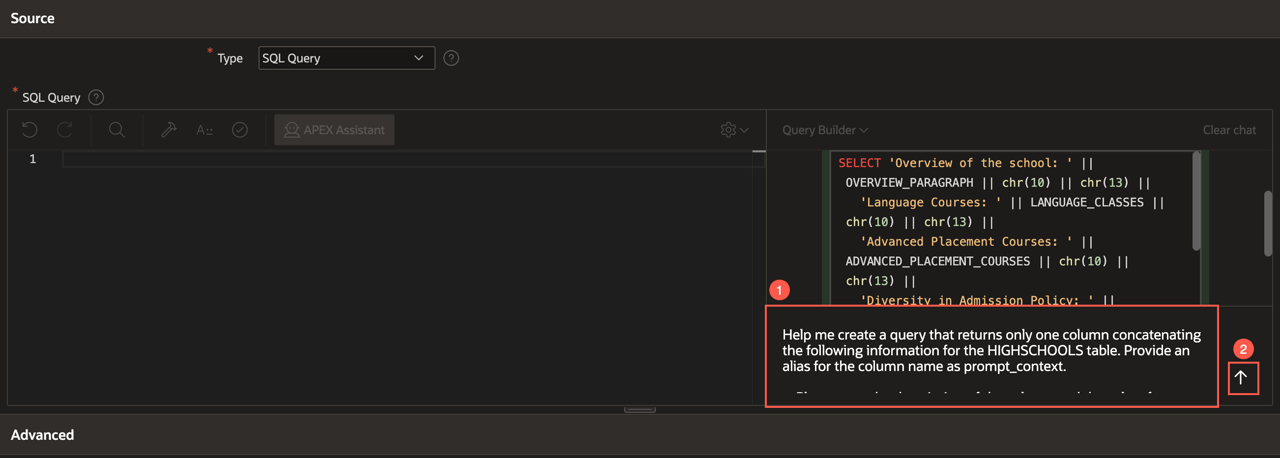Click the generated SQL code block scrollbar
This screenshot has height=458, width=1280.
1196,200
